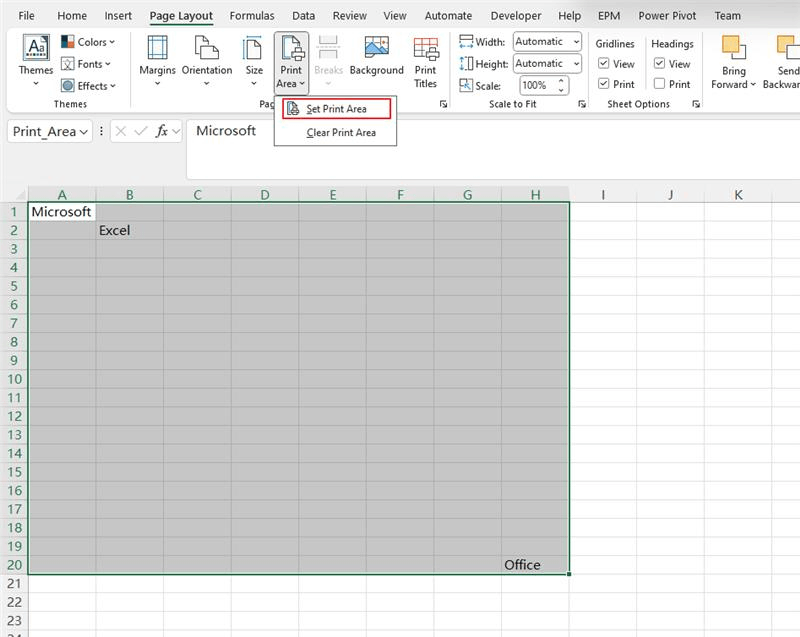Switch to the Team tab

coord(728,16)
